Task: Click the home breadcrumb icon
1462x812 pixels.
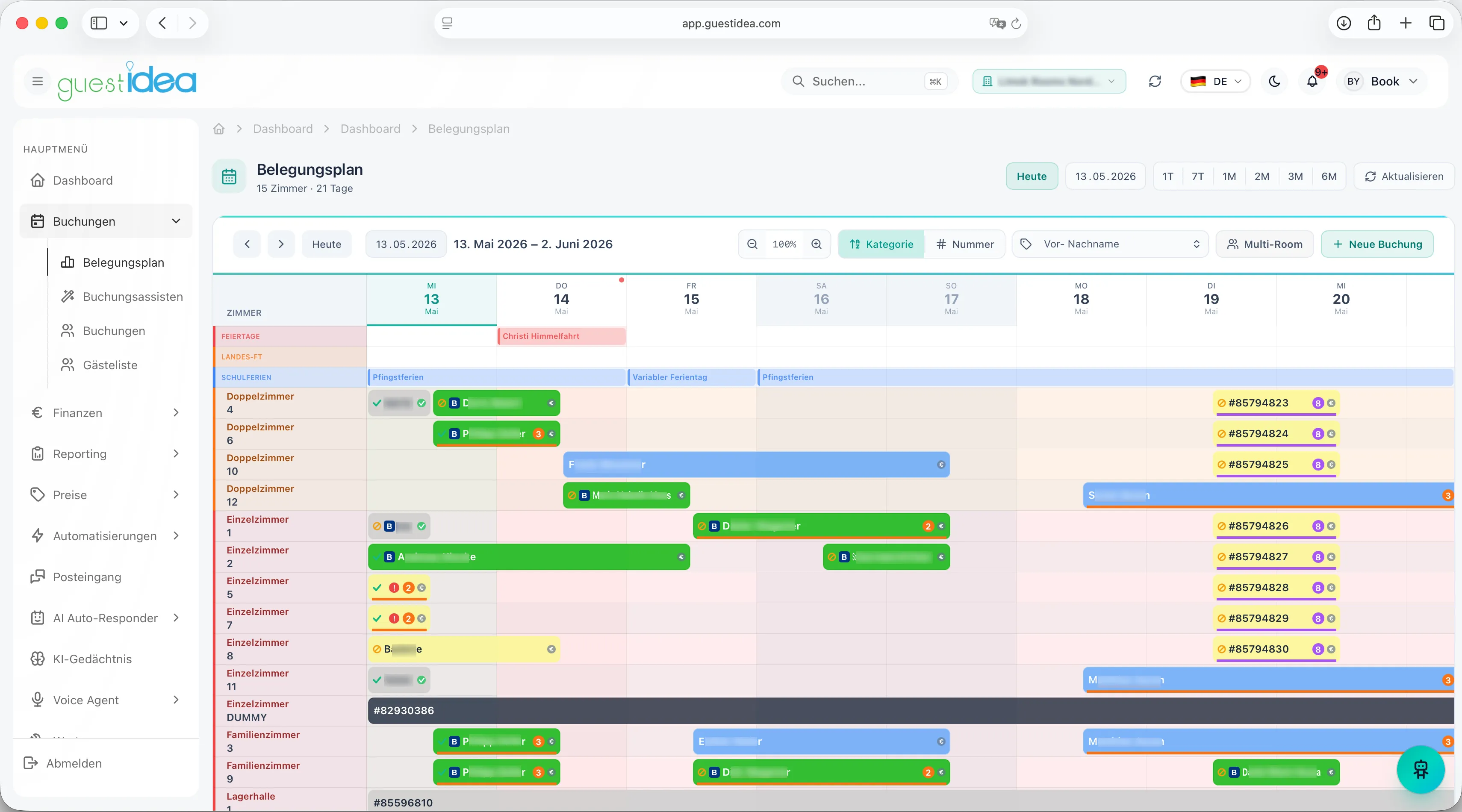Action: click(218, 129)
